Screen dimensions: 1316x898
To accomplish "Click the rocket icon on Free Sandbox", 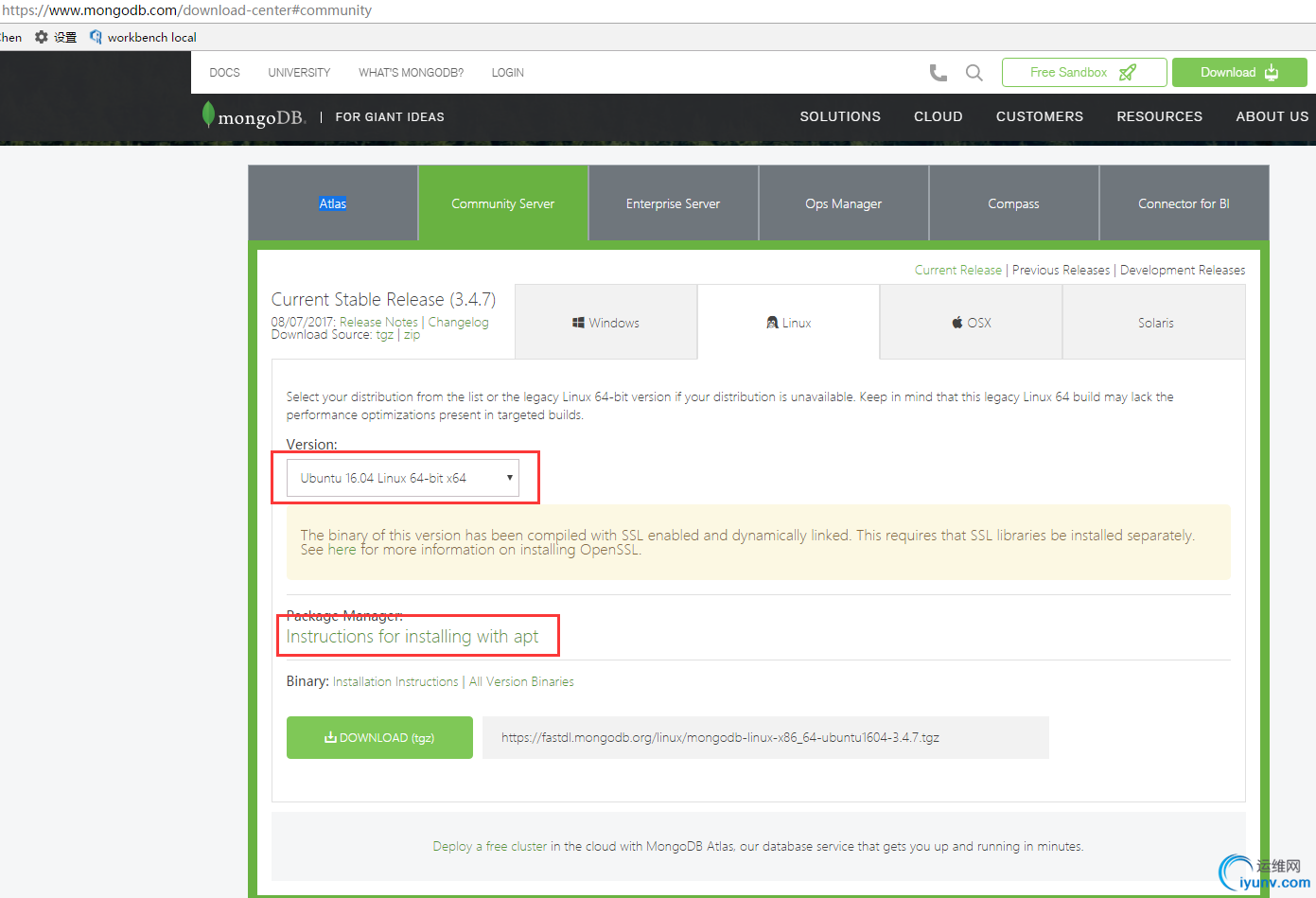I will tap(1128, 73).
